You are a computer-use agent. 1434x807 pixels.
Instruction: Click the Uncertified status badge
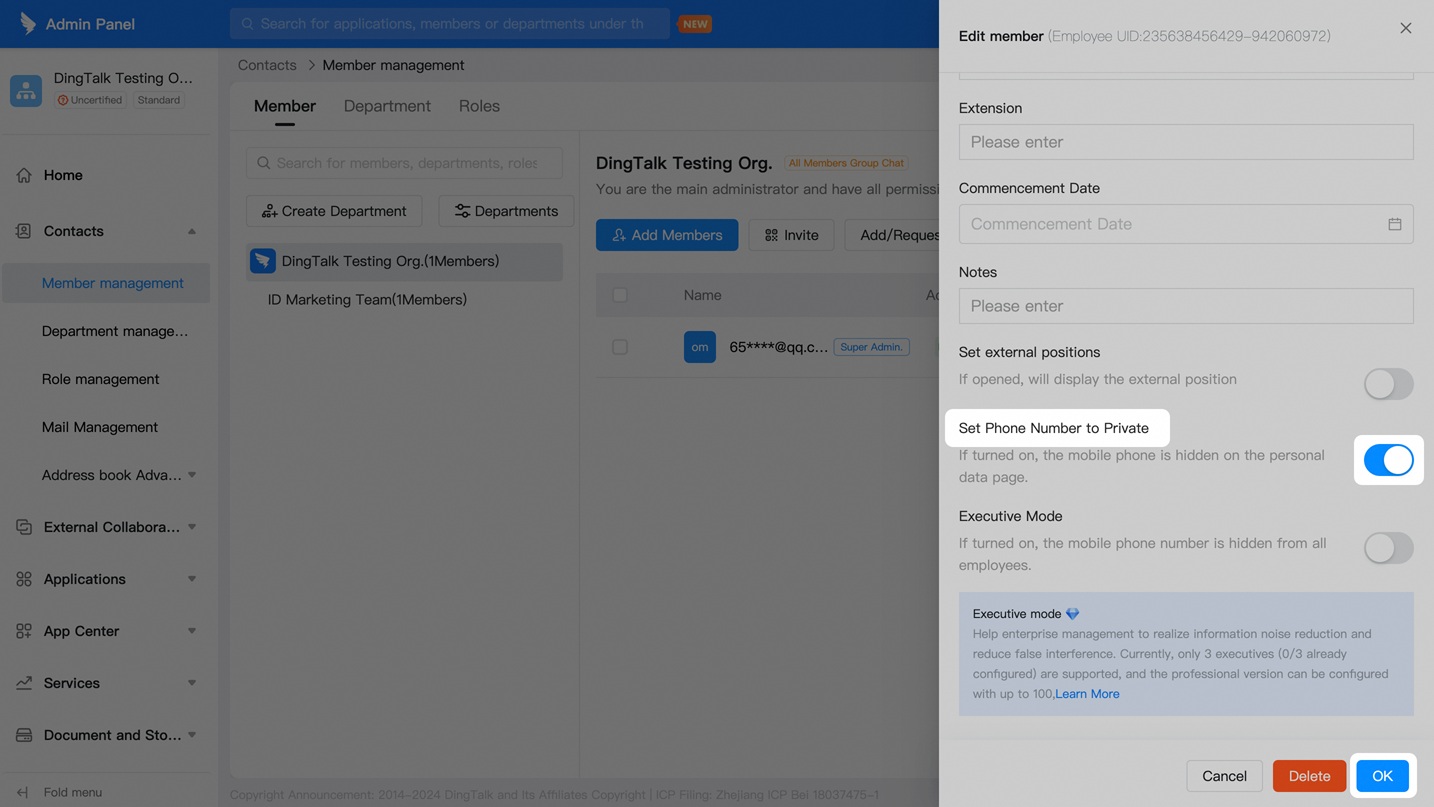click(x=90, y=100)
